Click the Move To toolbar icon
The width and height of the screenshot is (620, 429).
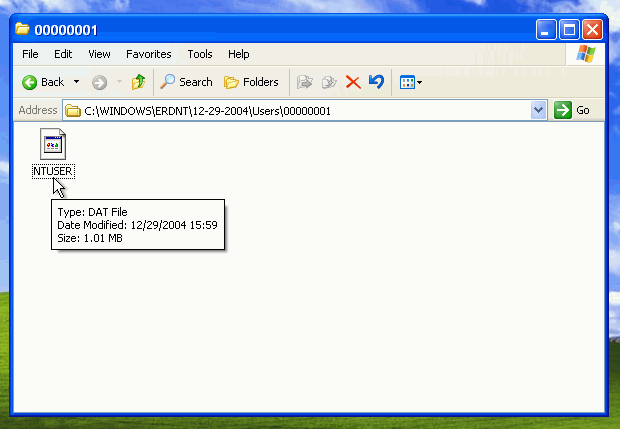[304, 82]
